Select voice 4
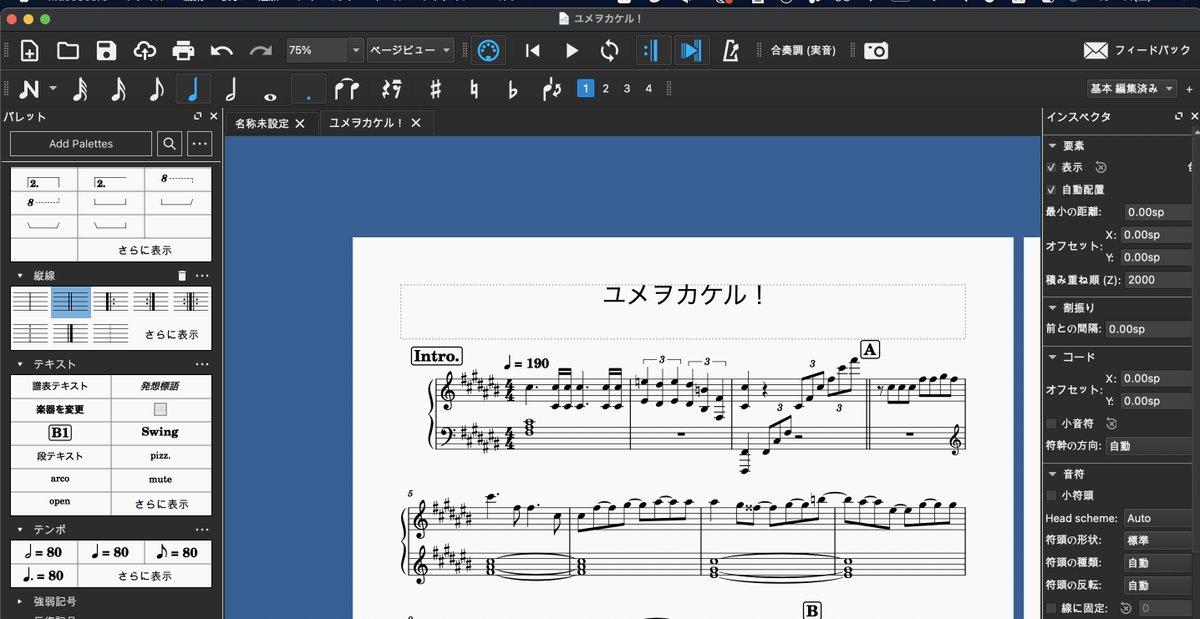This screenshot has height=619, width=1200. click(x=649, y=89)
